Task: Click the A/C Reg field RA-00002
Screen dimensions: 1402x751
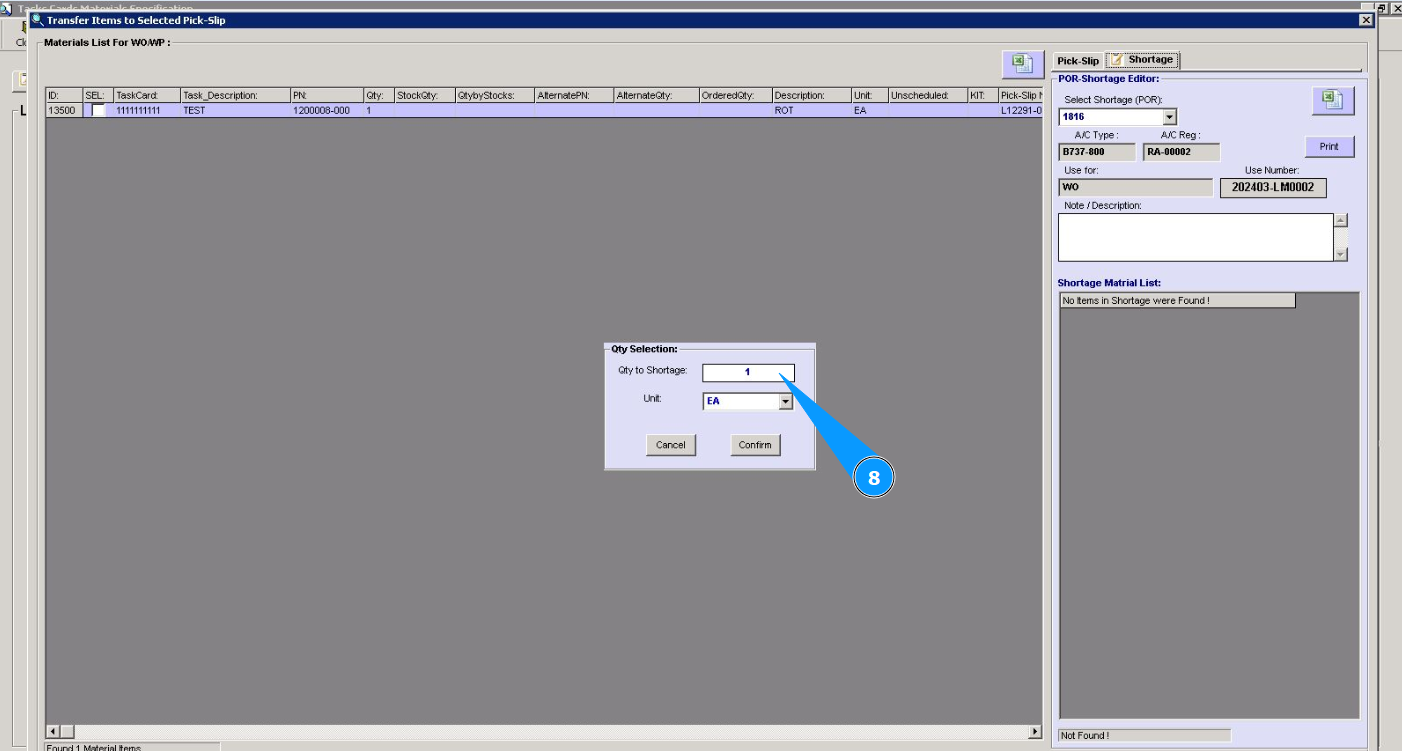Action: [x=1181, y=153]
